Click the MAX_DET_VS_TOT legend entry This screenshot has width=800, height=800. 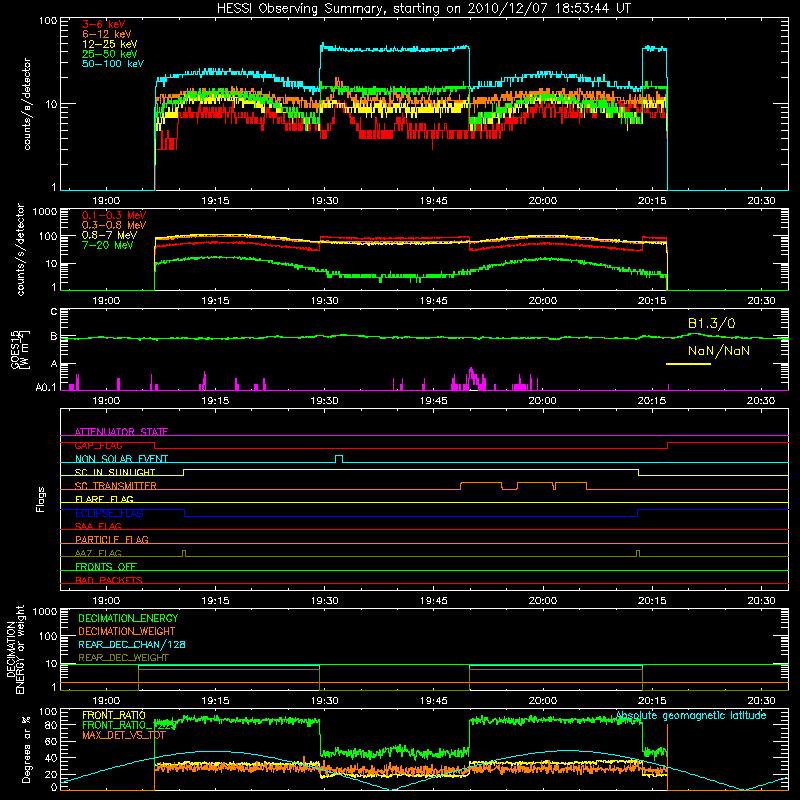(123, 735)
